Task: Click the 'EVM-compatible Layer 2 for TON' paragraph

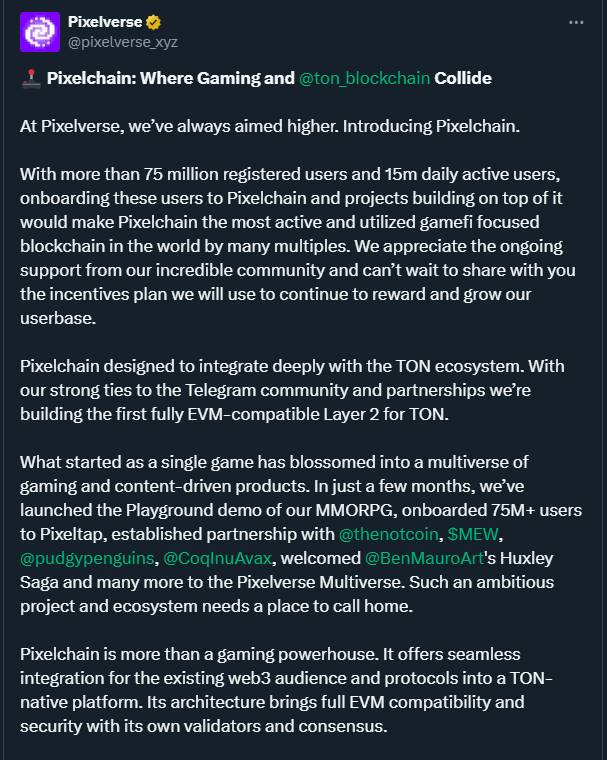Action: (x=292, y=390)
